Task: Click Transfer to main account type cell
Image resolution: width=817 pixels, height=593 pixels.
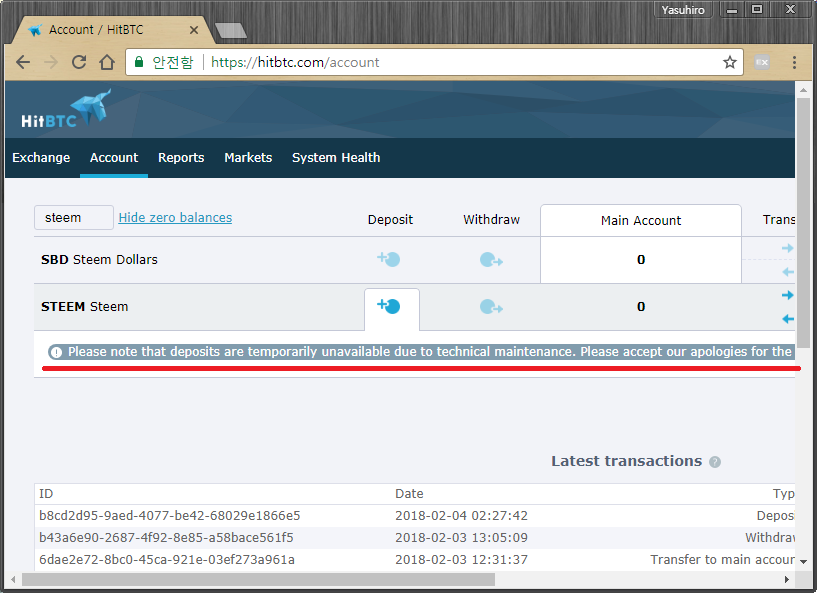Action: [722, 559]
